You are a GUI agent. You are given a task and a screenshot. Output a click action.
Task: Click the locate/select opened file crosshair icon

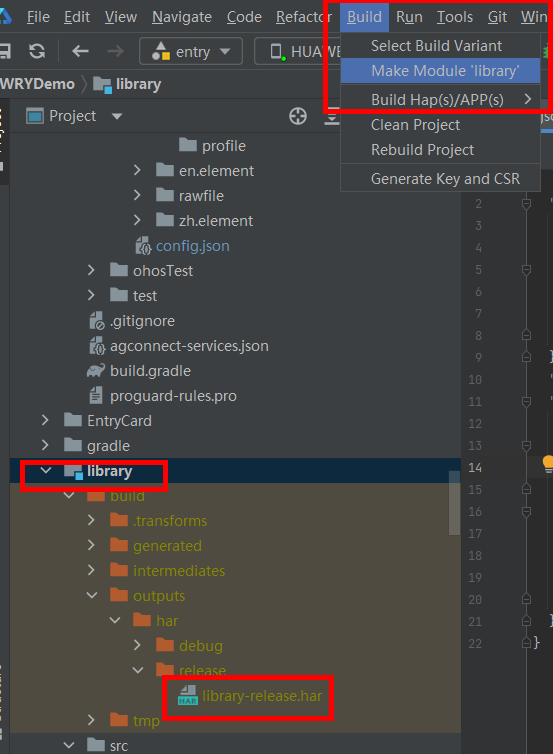point(298,116)
